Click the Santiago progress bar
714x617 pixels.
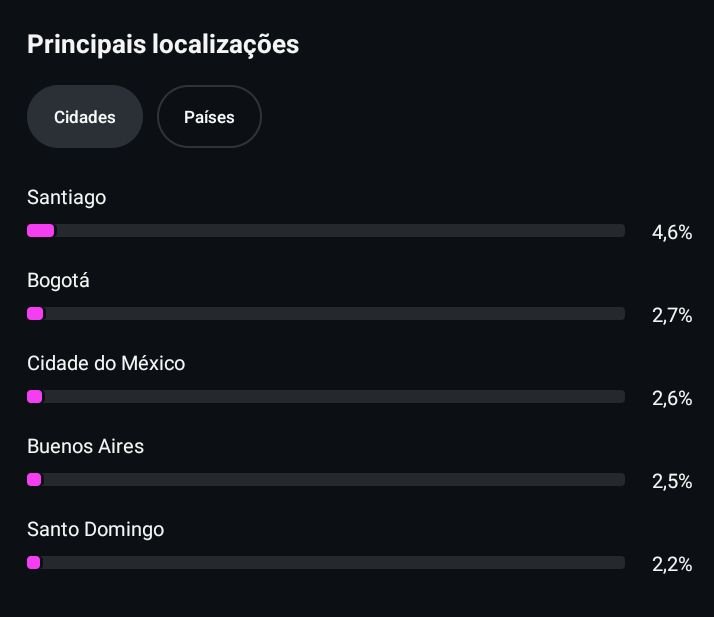[326, 231]
